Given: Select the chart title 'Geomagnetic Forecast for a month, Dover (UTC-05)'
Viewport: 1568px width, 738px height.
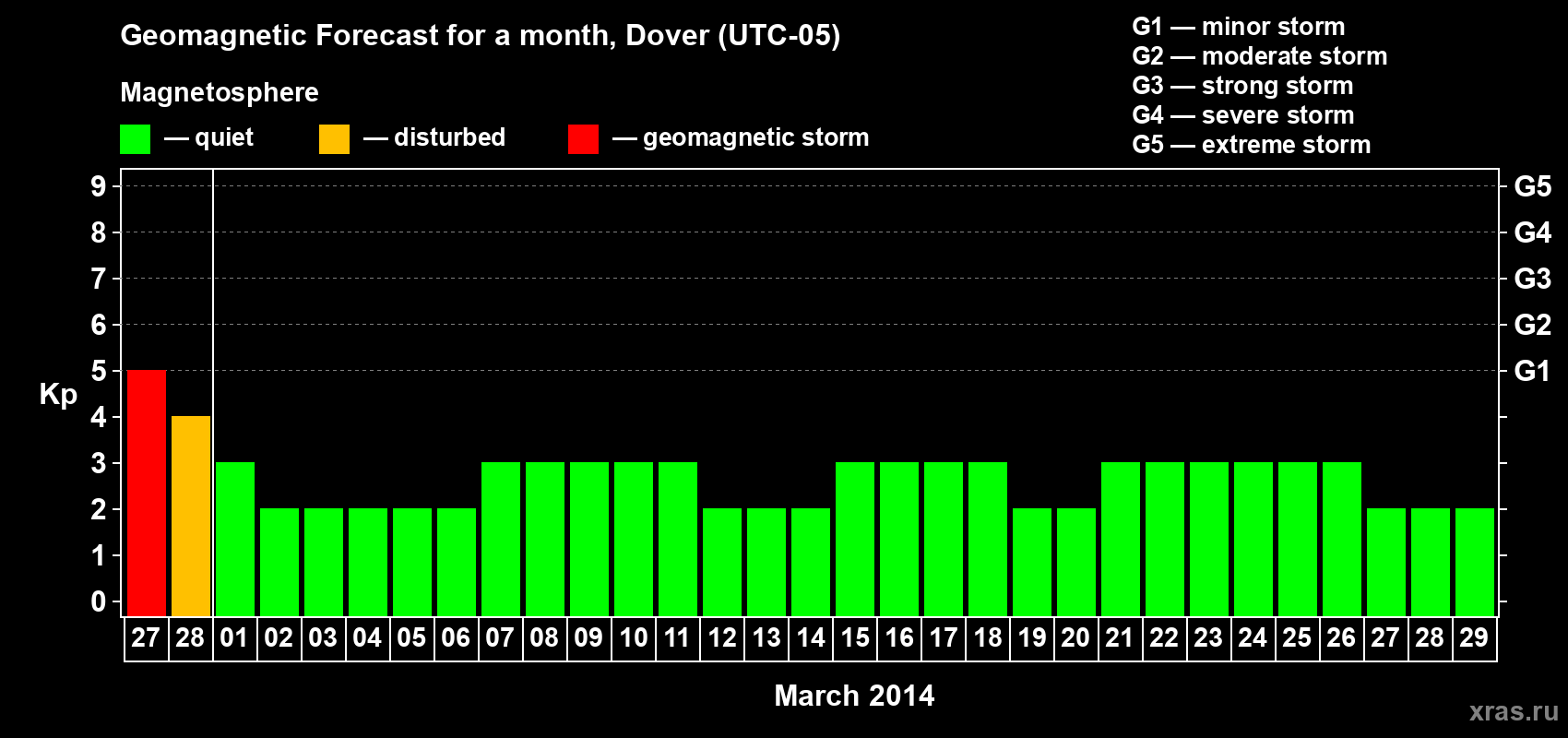Looking at the screenshot, I should [480, 36].
